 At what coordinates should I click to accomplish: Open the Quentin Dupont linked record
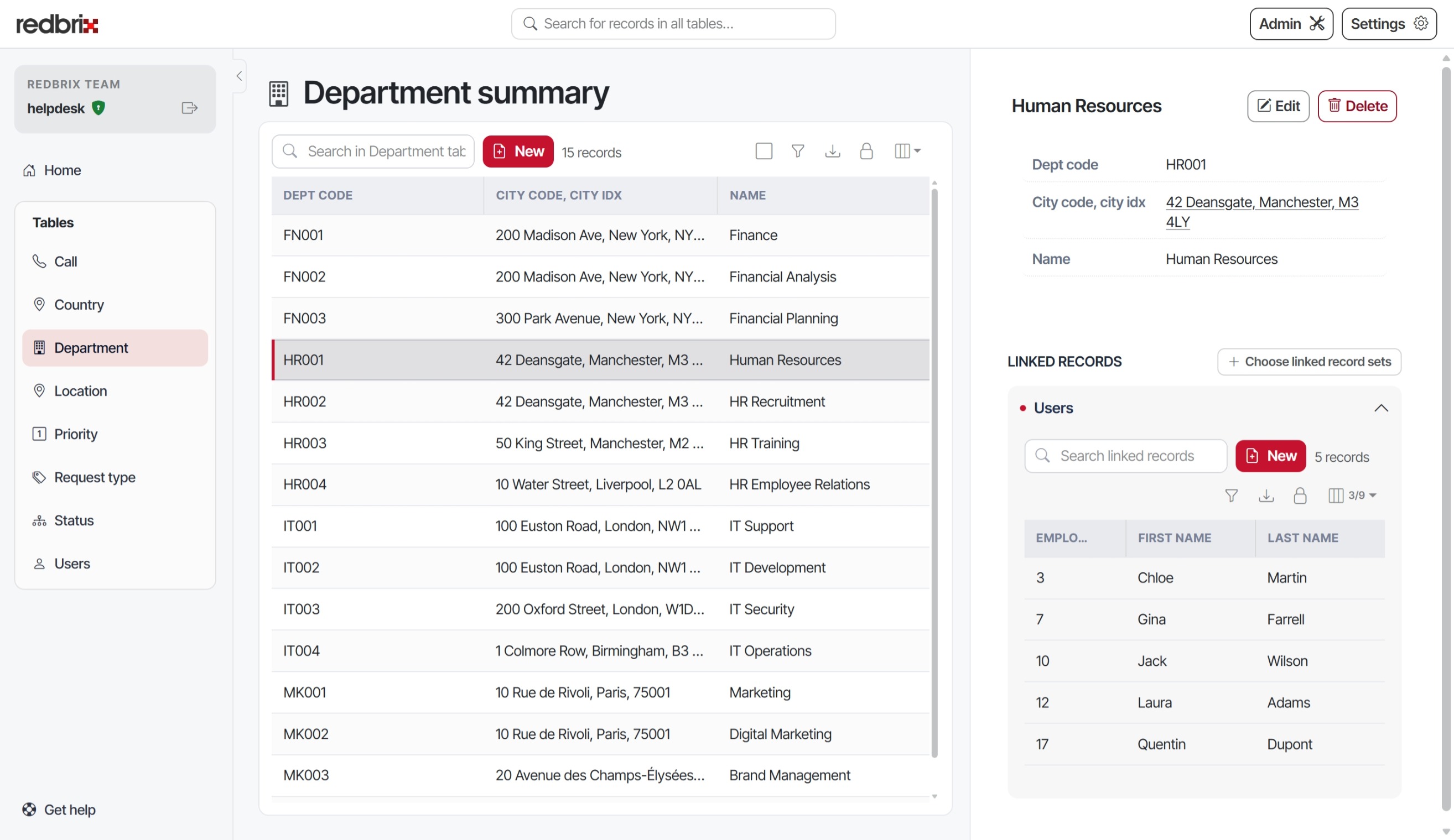(1204, 744)
